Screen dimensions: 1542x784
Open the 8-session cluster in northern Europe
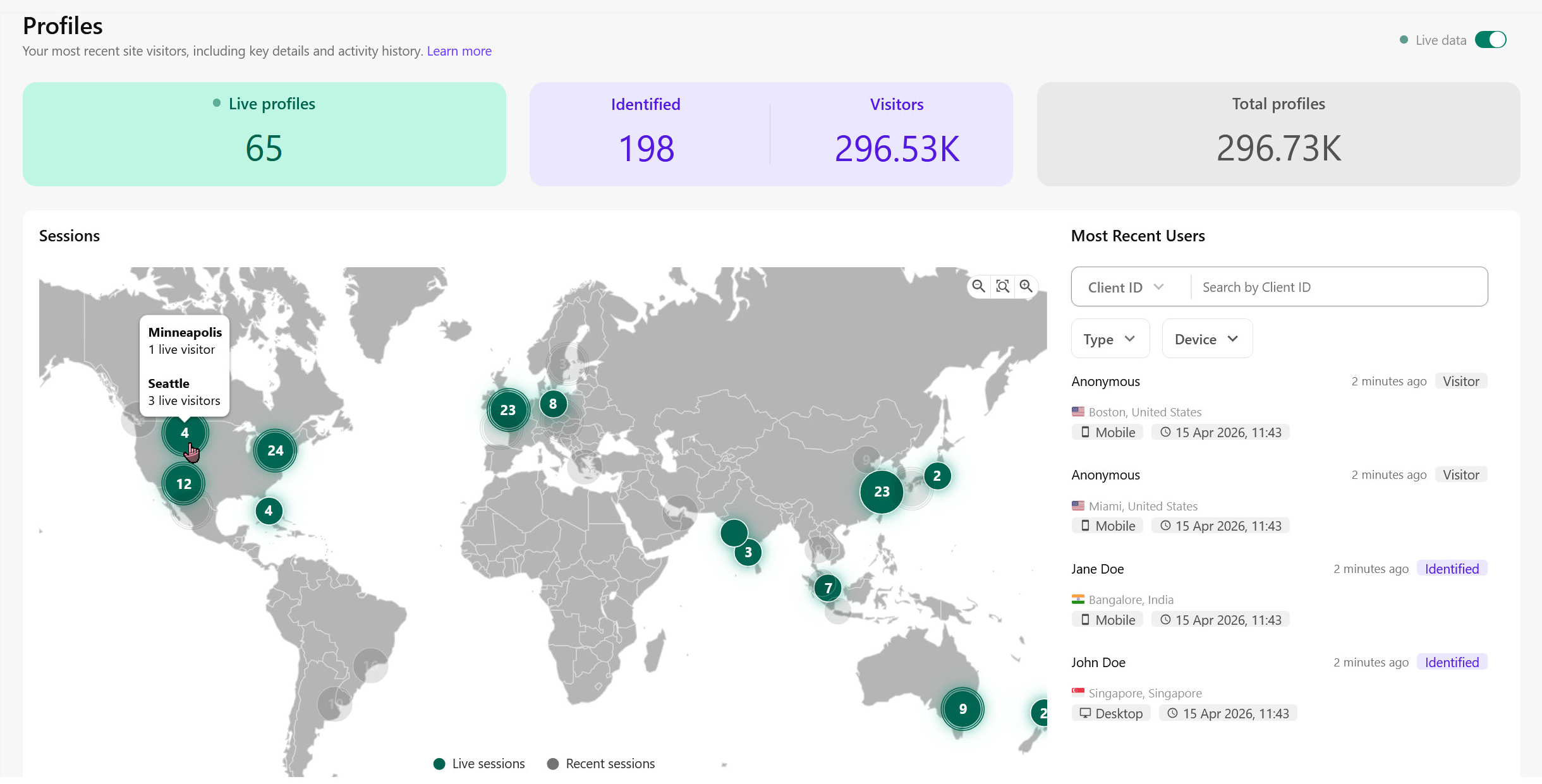553,404
